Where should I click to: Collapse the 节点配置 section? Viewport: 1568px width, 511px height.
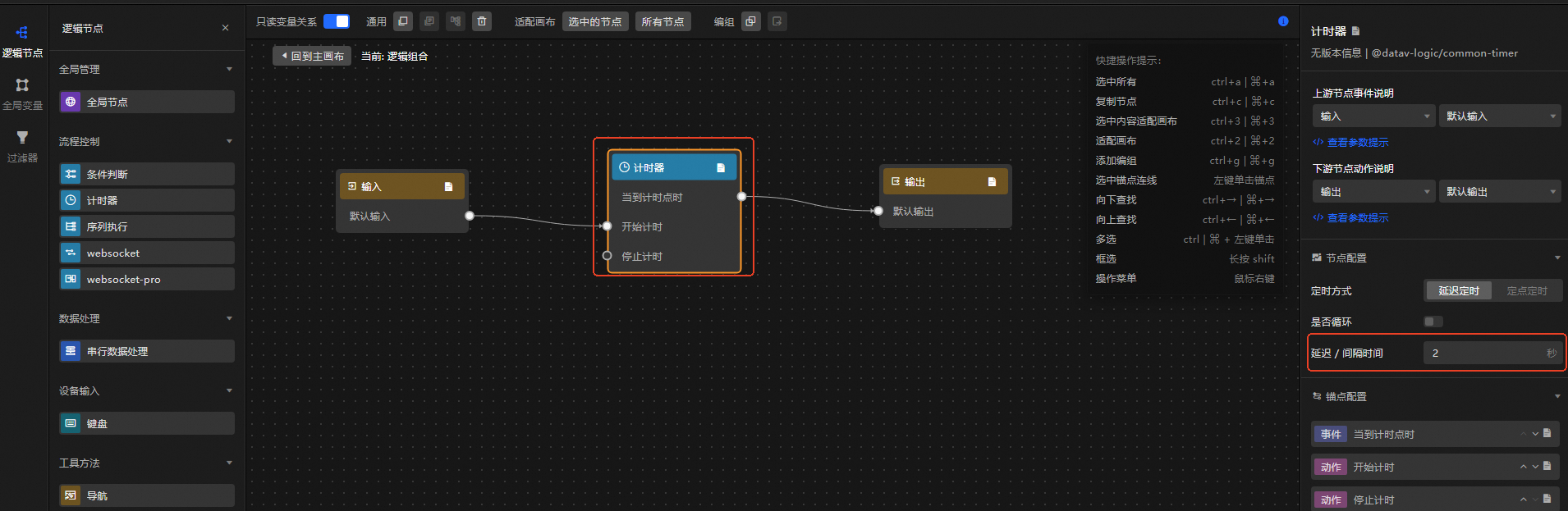[x=1557, y=258]
